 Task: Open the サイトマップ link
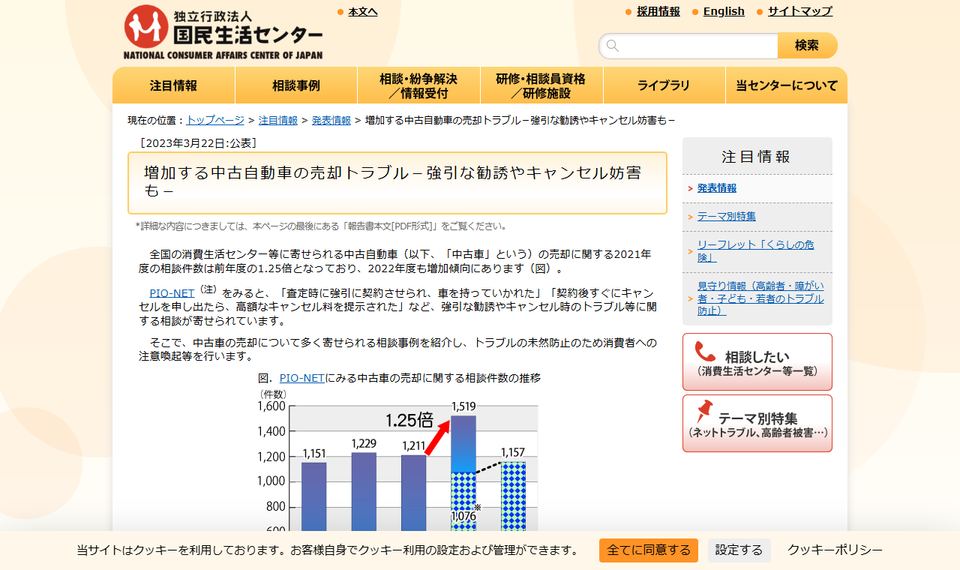pos(800,11)
